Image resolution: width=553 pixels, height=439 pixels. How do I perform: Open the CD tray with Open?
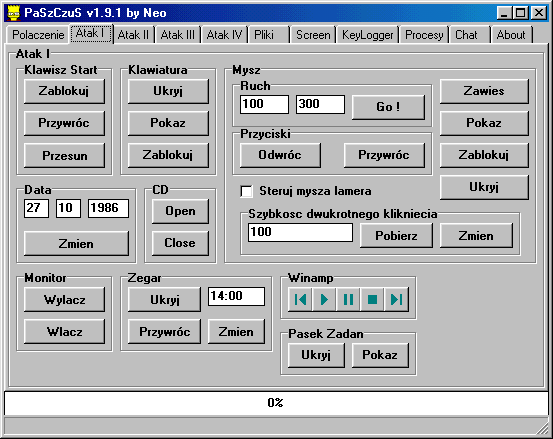pos(180,211)
